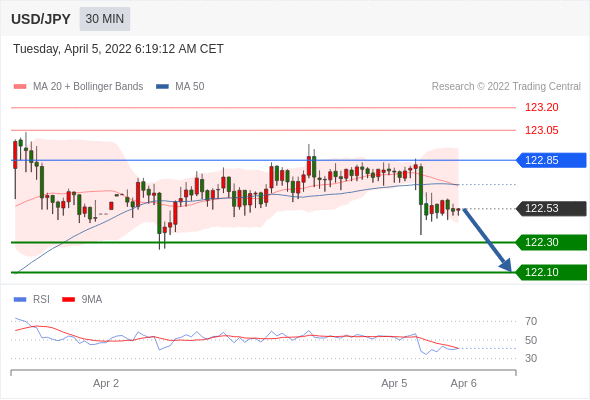Viewport: 590px width, 400px height.
Task: Click the RSI 70 axis label
Action: pos(531,321)
